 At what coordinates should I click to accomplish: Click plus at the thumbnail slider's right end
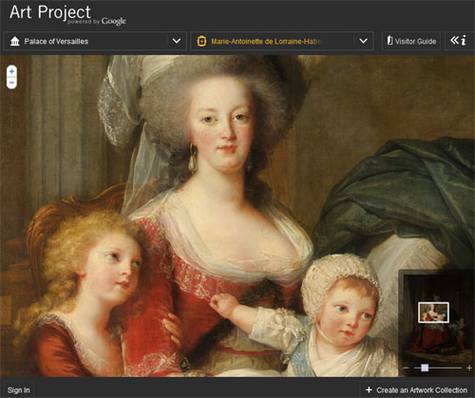pyautogui.click(x=469, y=368)
